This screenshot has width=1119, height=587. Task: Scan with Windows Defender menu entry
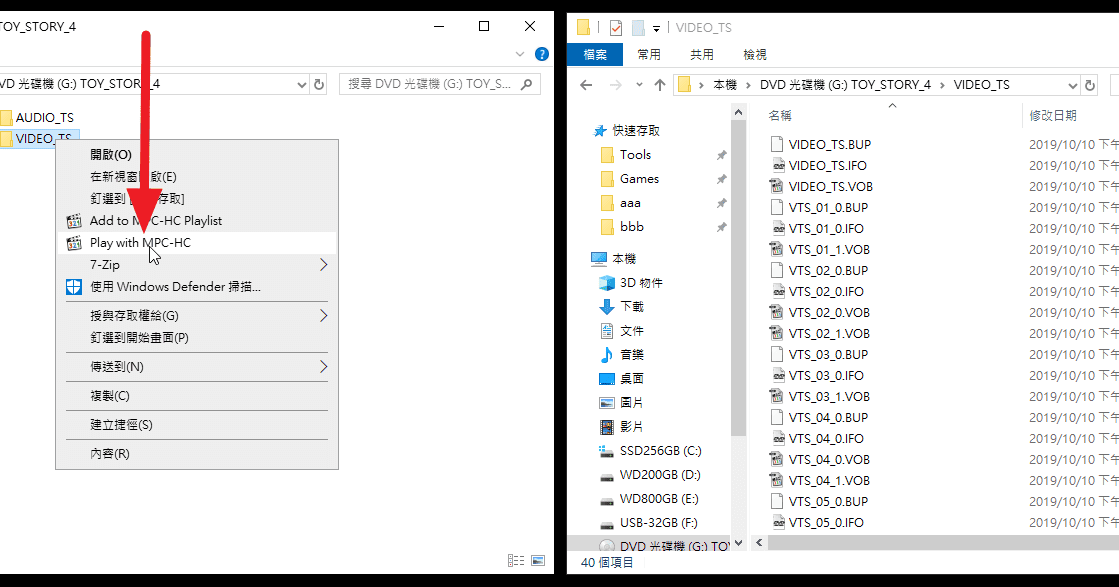(196, 287)
